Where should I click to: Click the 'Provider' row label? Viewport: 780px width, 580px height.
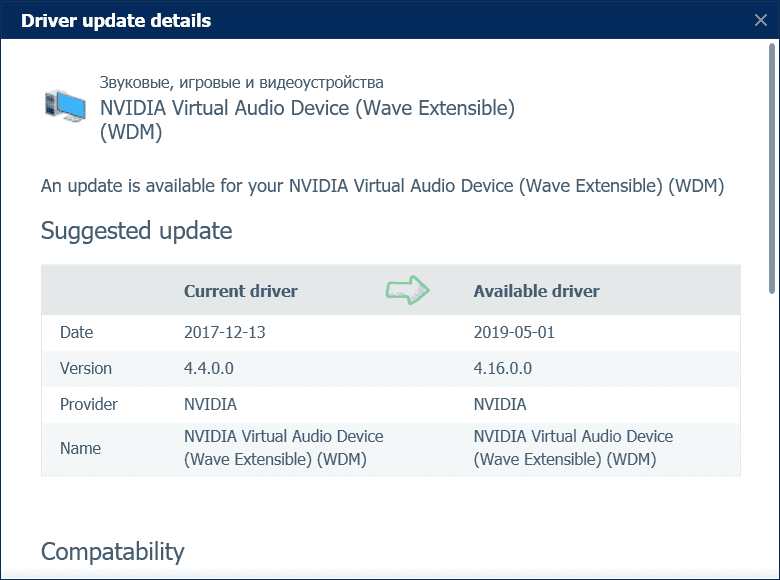point(89,404)
